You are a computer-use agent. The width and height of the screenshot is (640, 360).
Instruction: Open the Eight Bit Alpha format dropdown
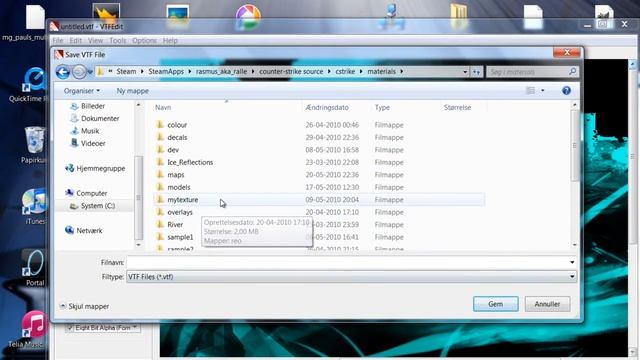(135, 327)
